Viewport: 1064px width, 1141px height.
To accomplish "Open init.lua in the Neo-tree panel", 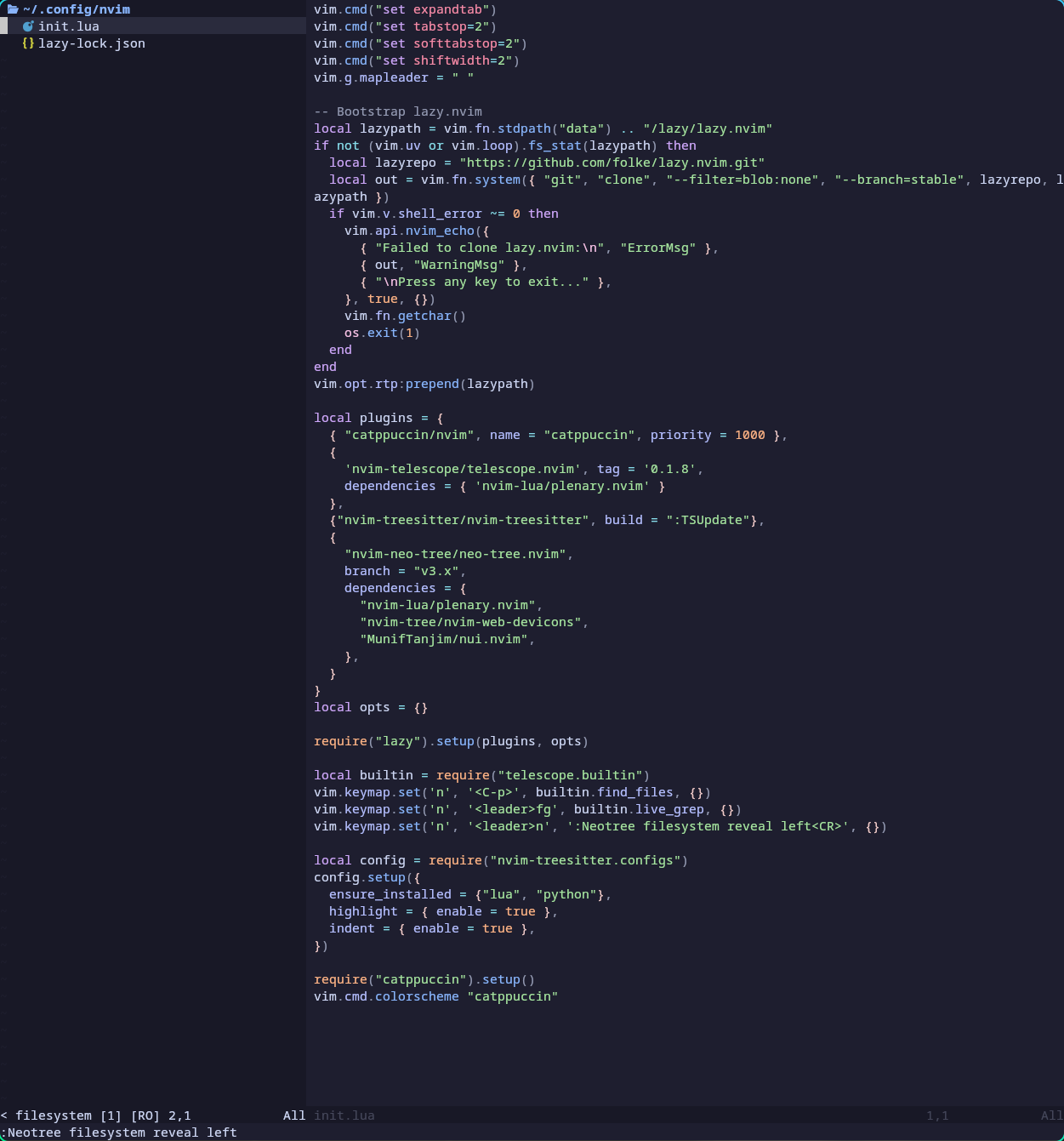I will pyautogui.click(x=69, y=26).
